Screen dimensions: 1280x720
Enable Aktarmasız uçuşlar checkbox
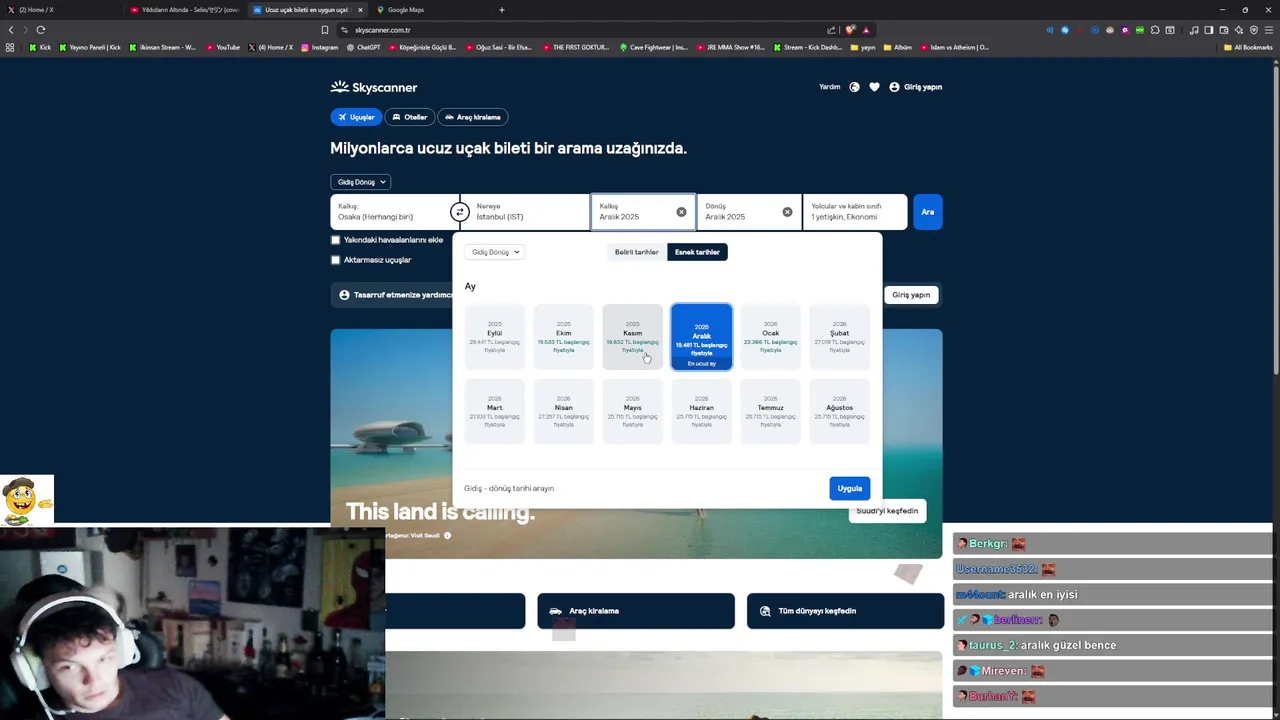[x=336, y=260]
